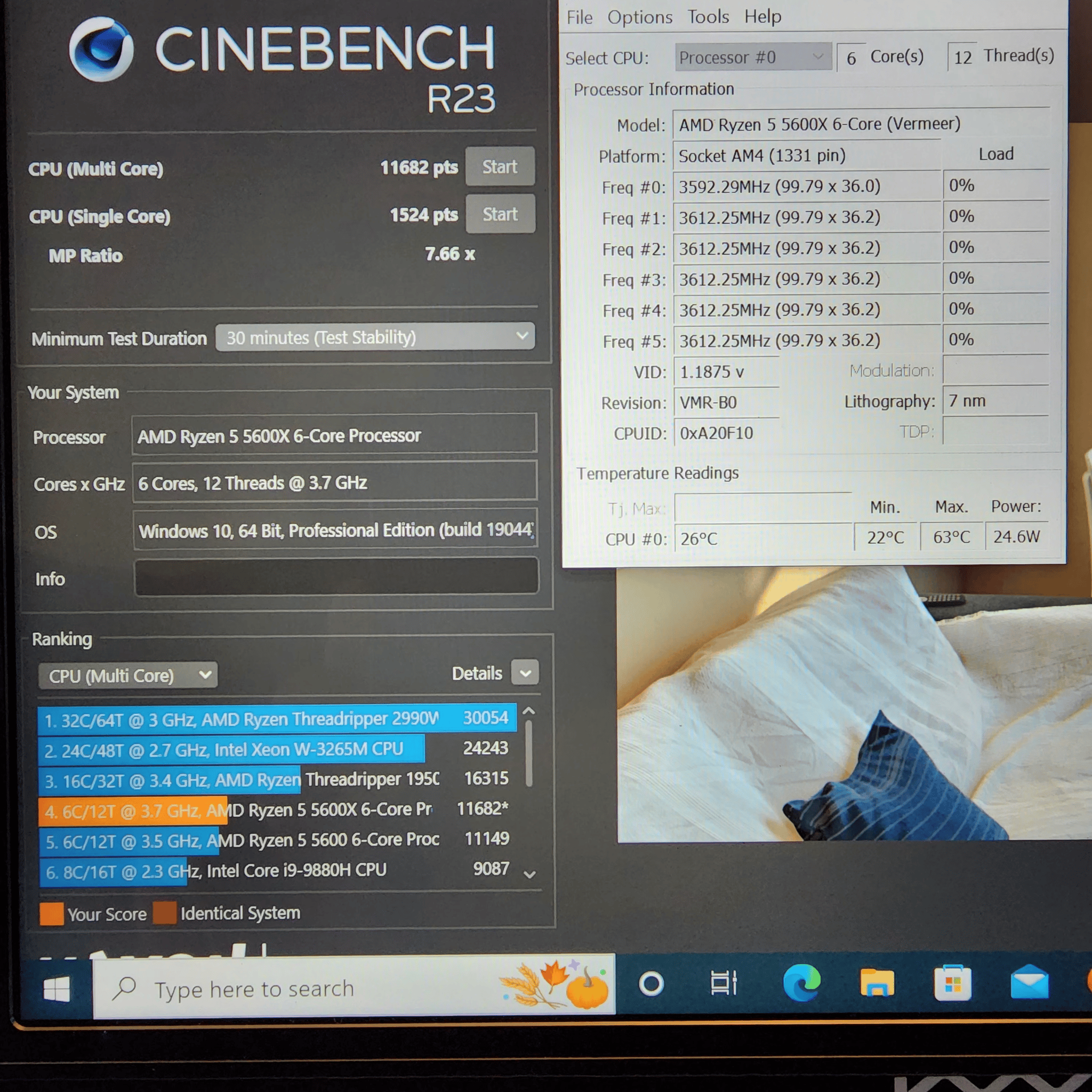Viewport: 1092px width, 1092px height.
Task: Click the empty Info input field
Action: pos(336,577)
